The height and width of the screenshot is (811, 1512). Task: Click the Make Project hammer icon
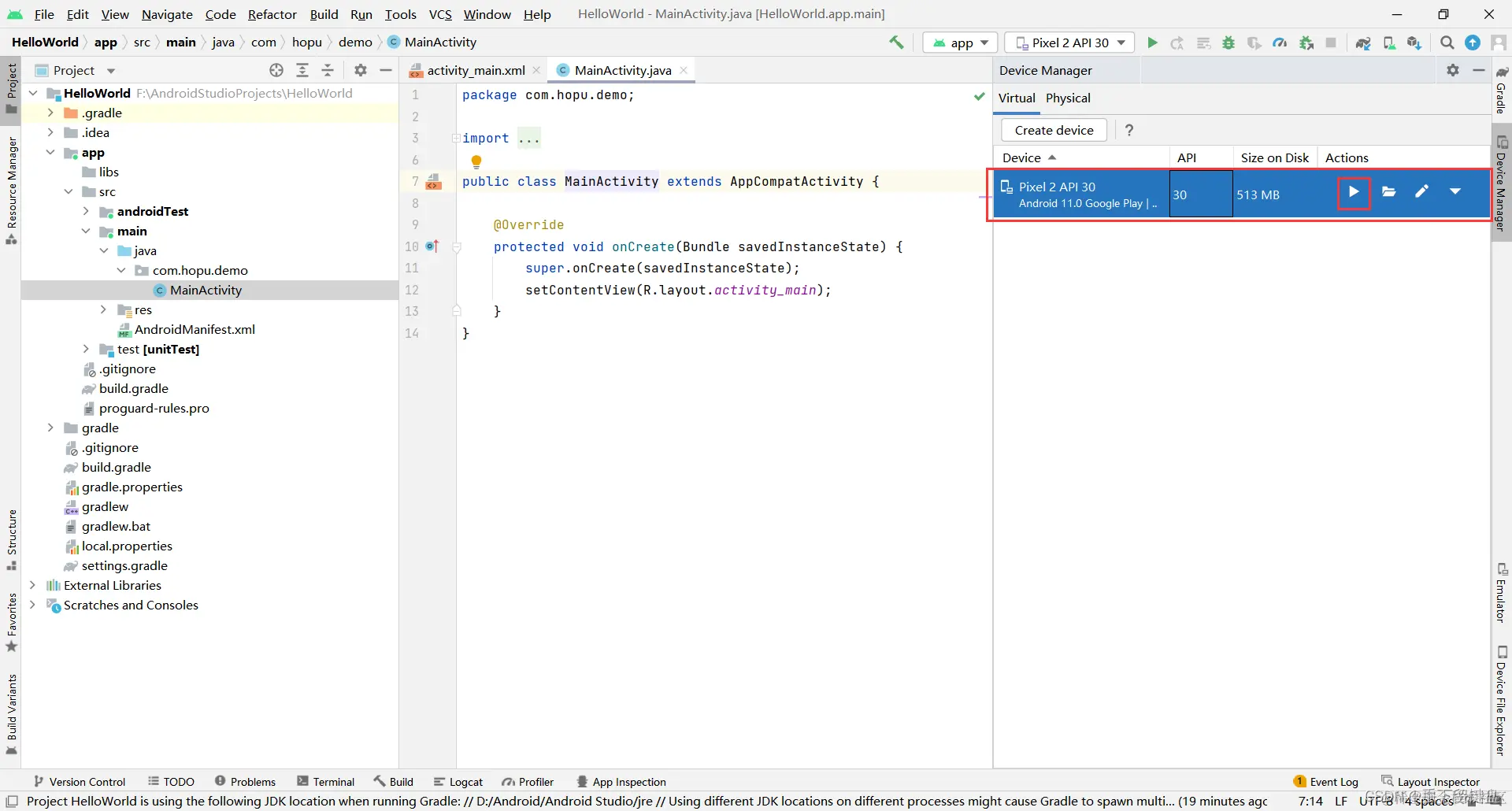[x=896, y=43]
